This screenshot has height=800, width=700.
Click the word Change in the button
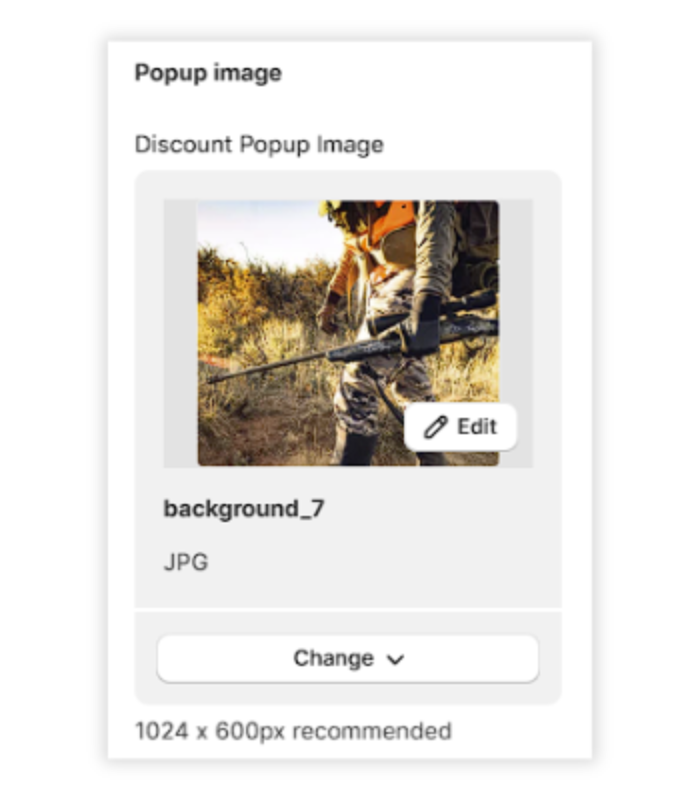point(333,658)
